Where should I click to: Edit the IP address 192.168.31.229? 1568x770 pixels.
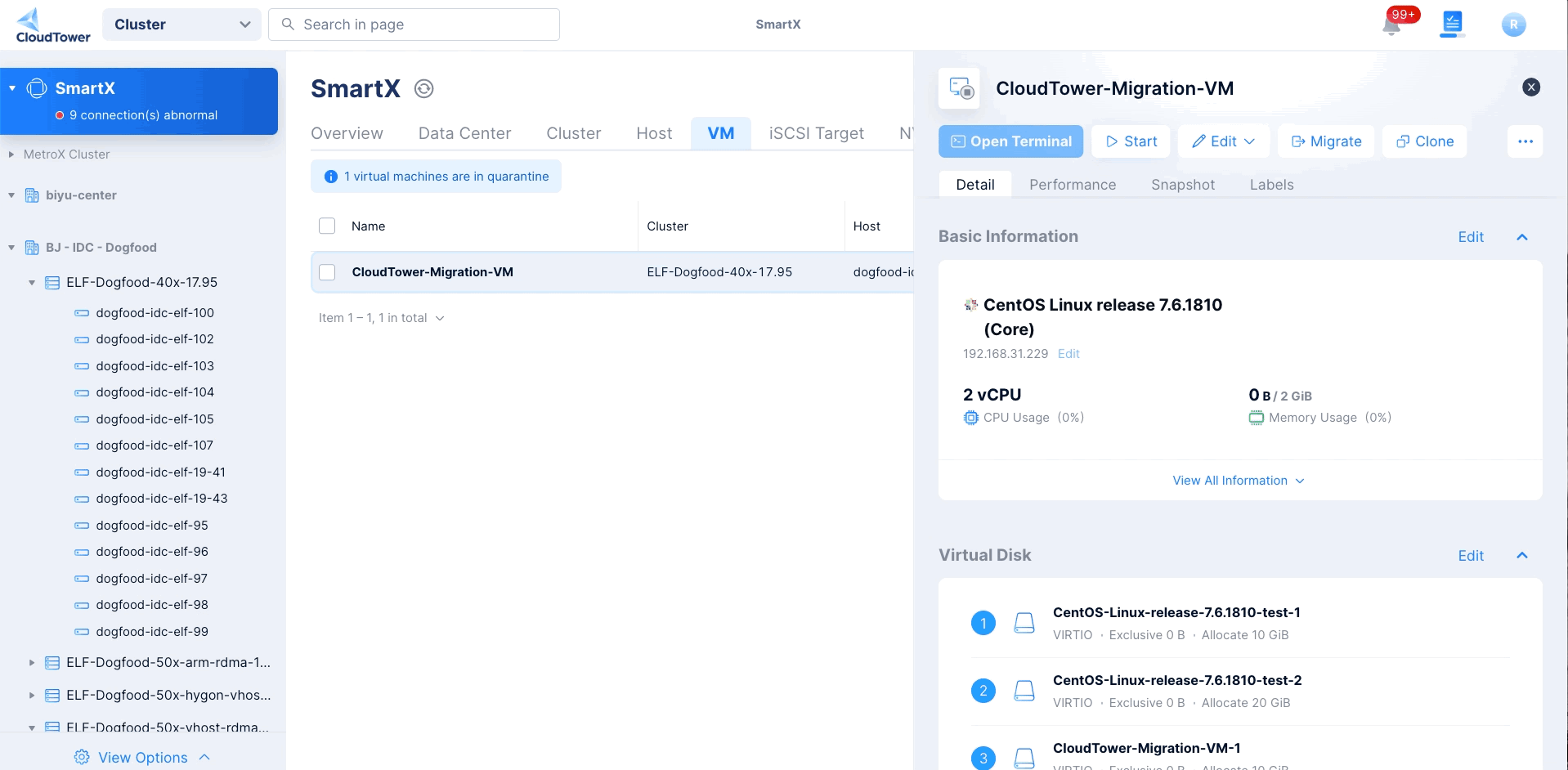point(1068,354)
